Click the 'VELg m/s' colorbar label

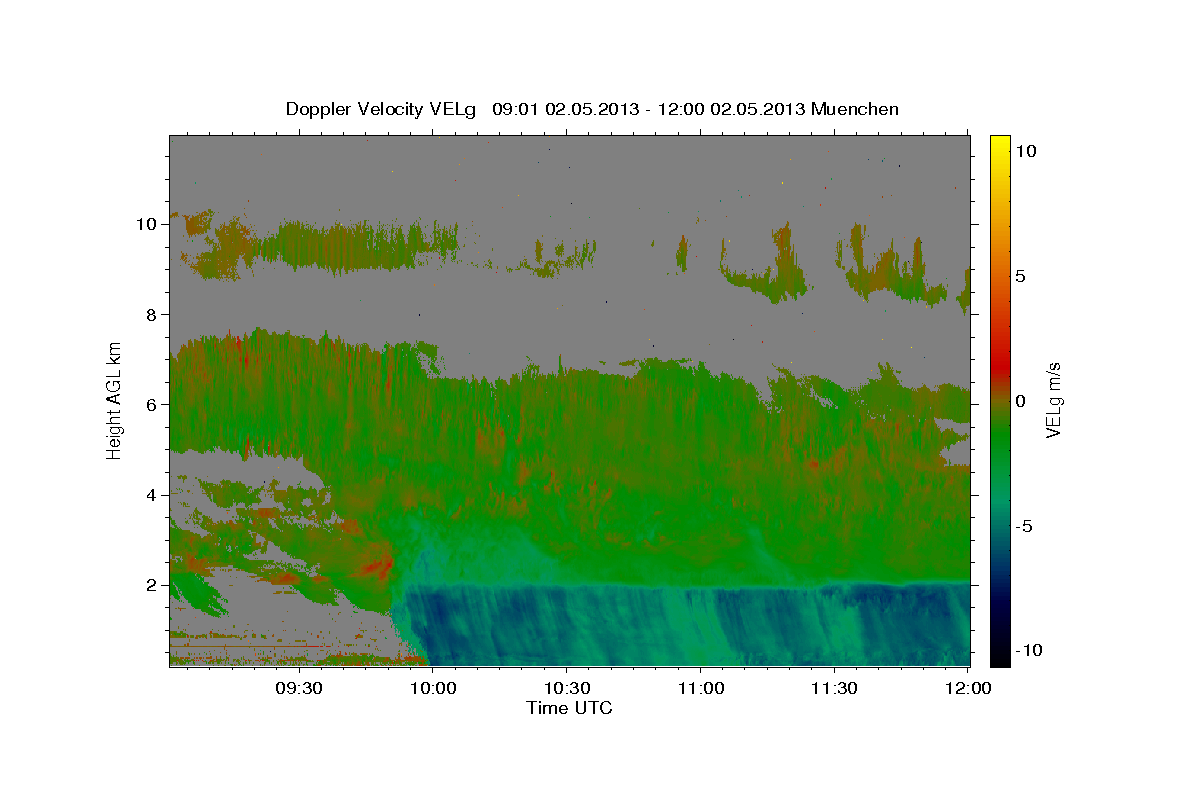pos(1054,400)
